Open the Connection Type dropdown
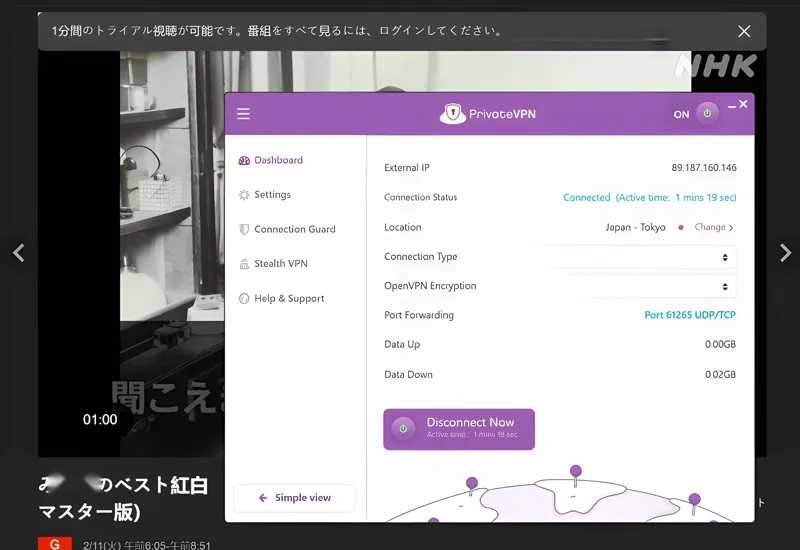Image resolution: width=800 pixels, height=550 pixels. click(x=632, y=257)
